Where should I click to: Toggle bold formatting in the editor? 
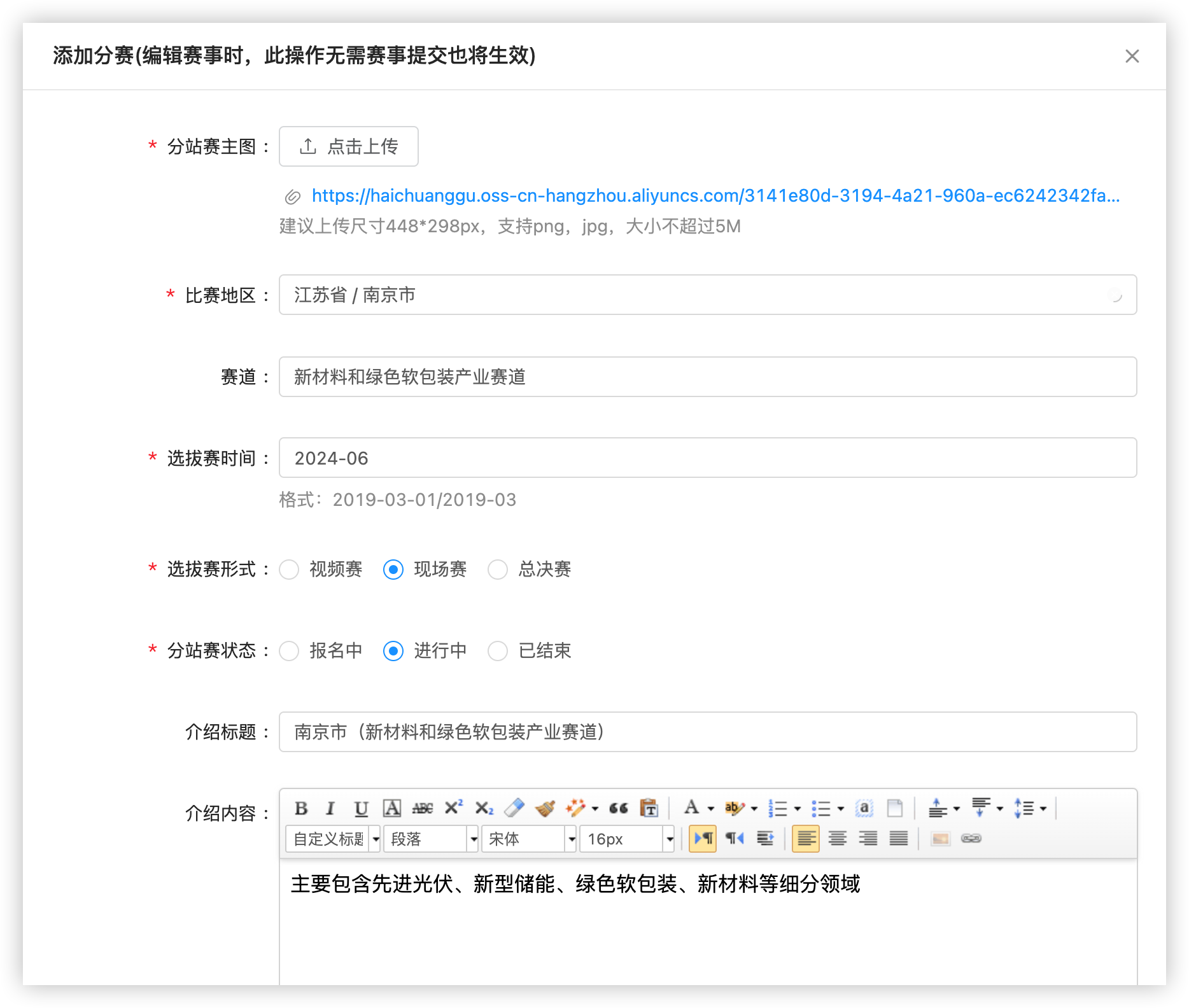click(x=301, y=808)
